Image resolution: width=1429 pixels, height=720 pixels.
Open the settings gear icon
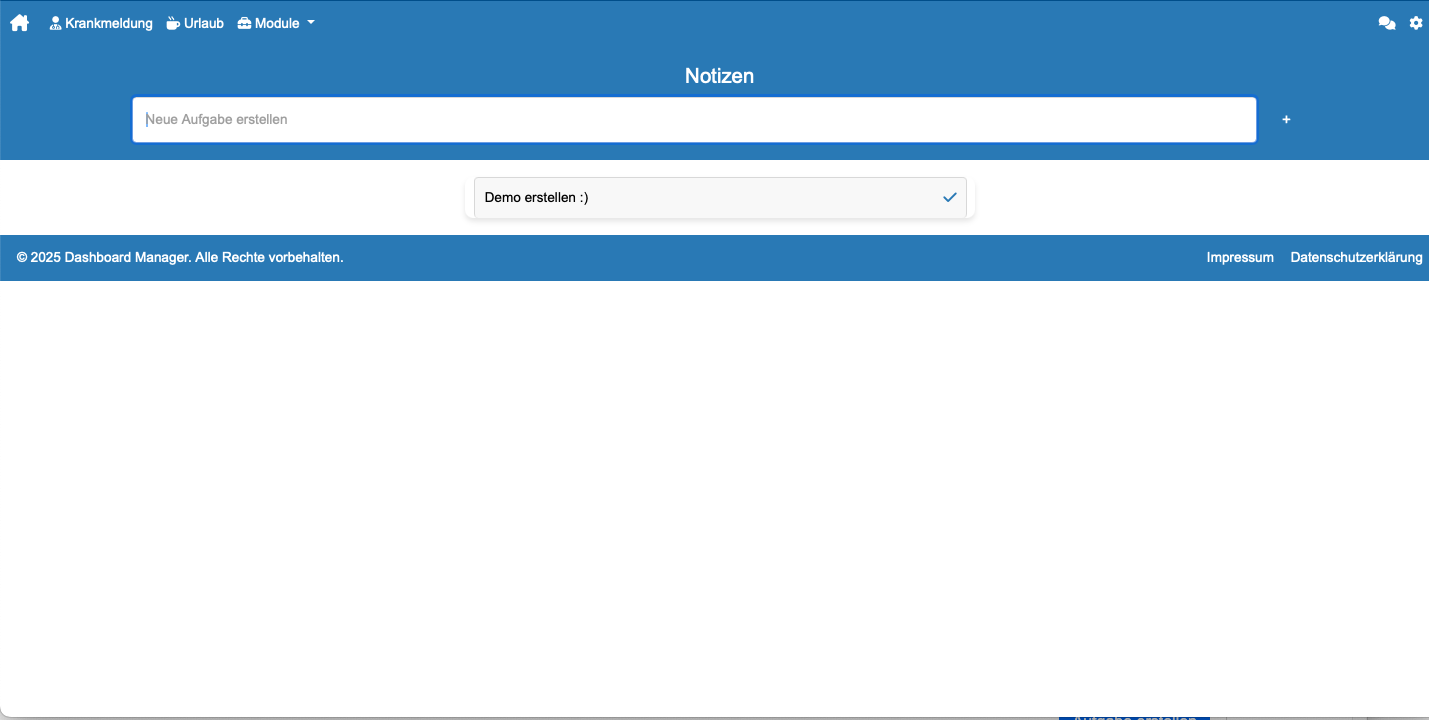tap(1416, 23)
